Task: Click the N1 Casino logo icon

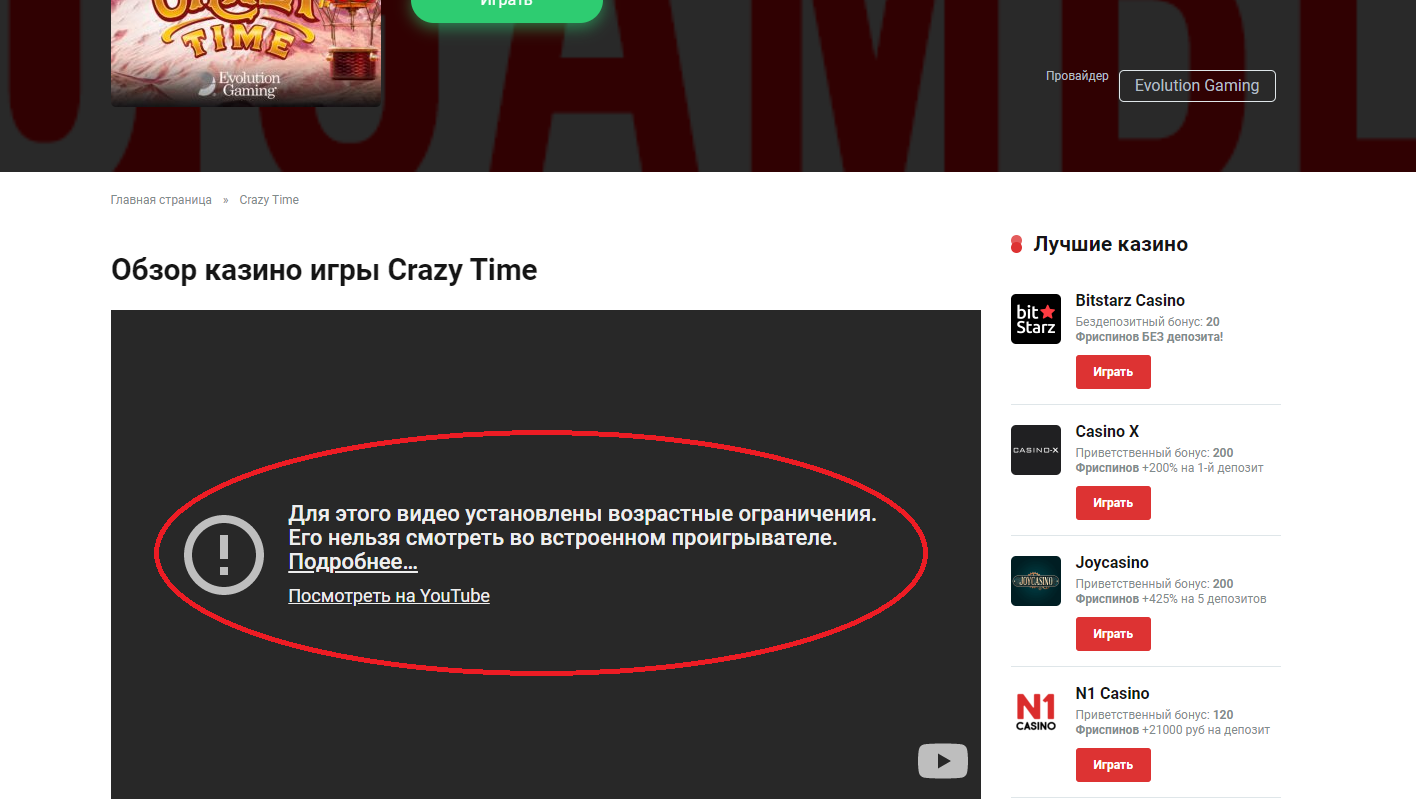Action: (x=1036, y=712)
